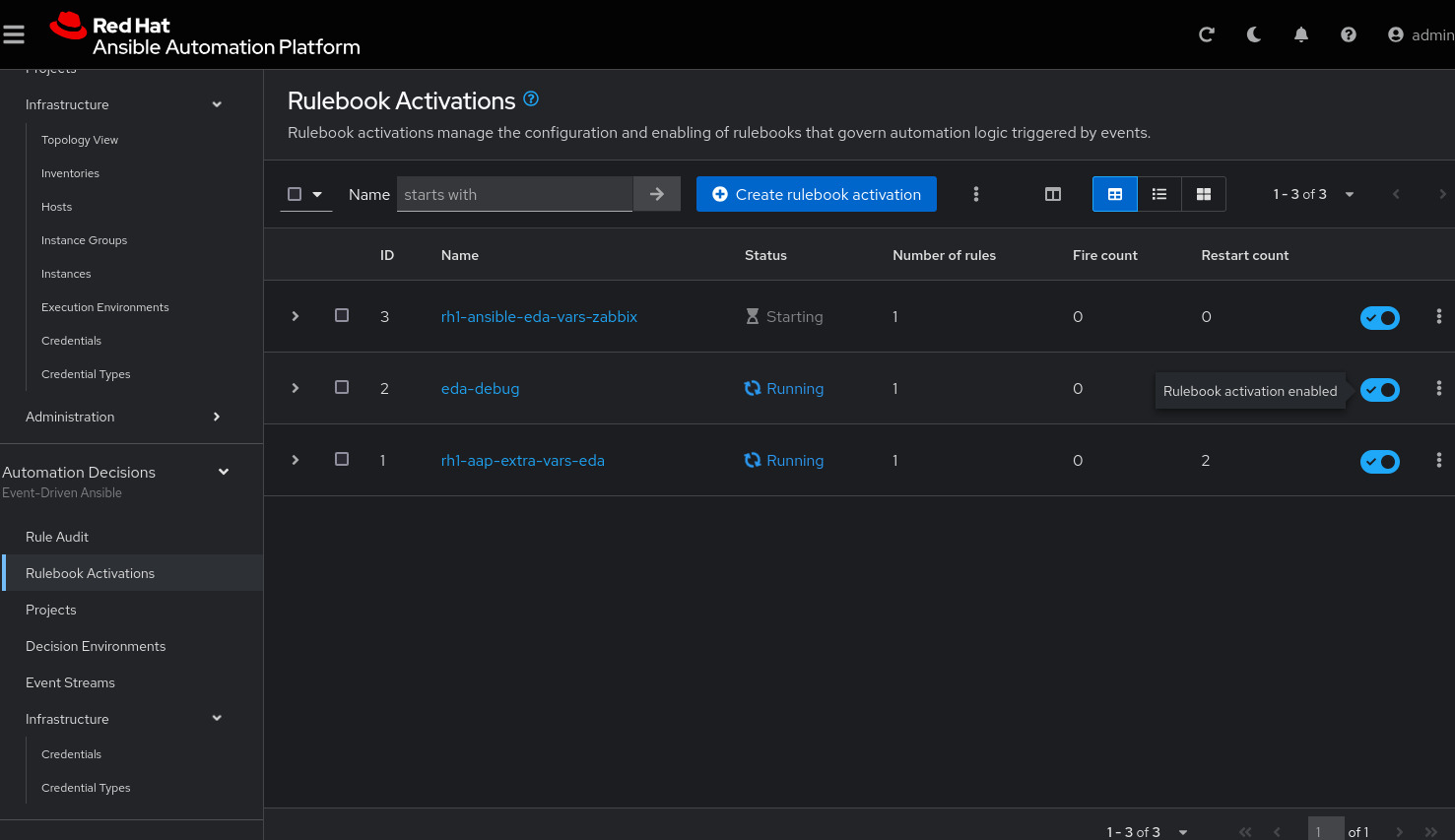Viewport: 1455px width, 840px height.
Task: Select checkbox for eda-debug row
Action: (342, 387)
